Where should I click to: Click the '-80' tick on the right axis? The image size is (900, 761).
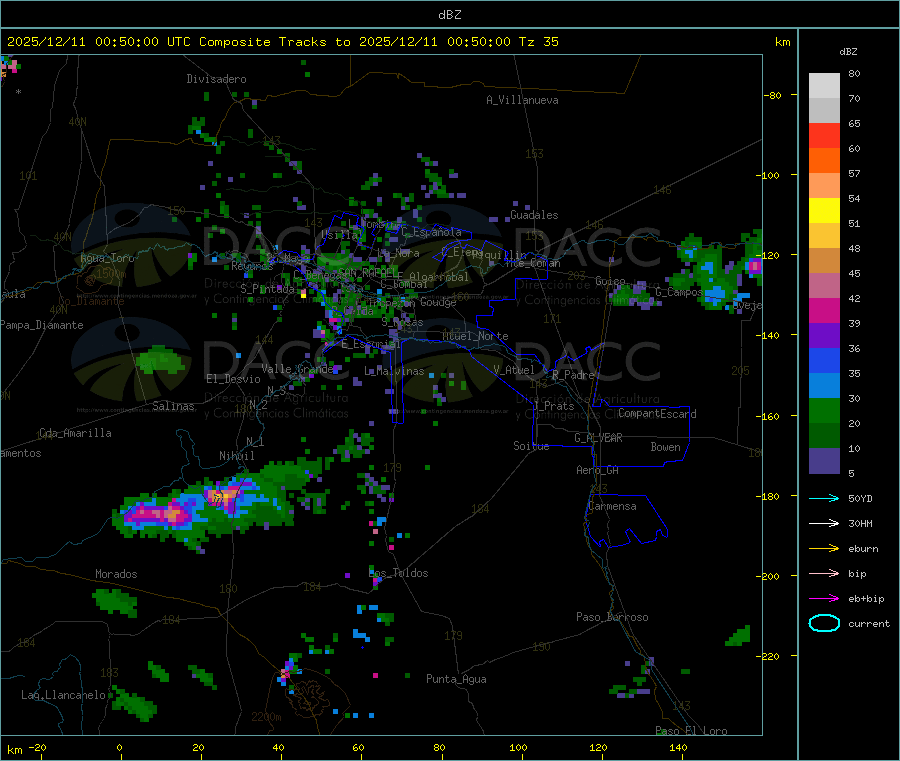771,95
